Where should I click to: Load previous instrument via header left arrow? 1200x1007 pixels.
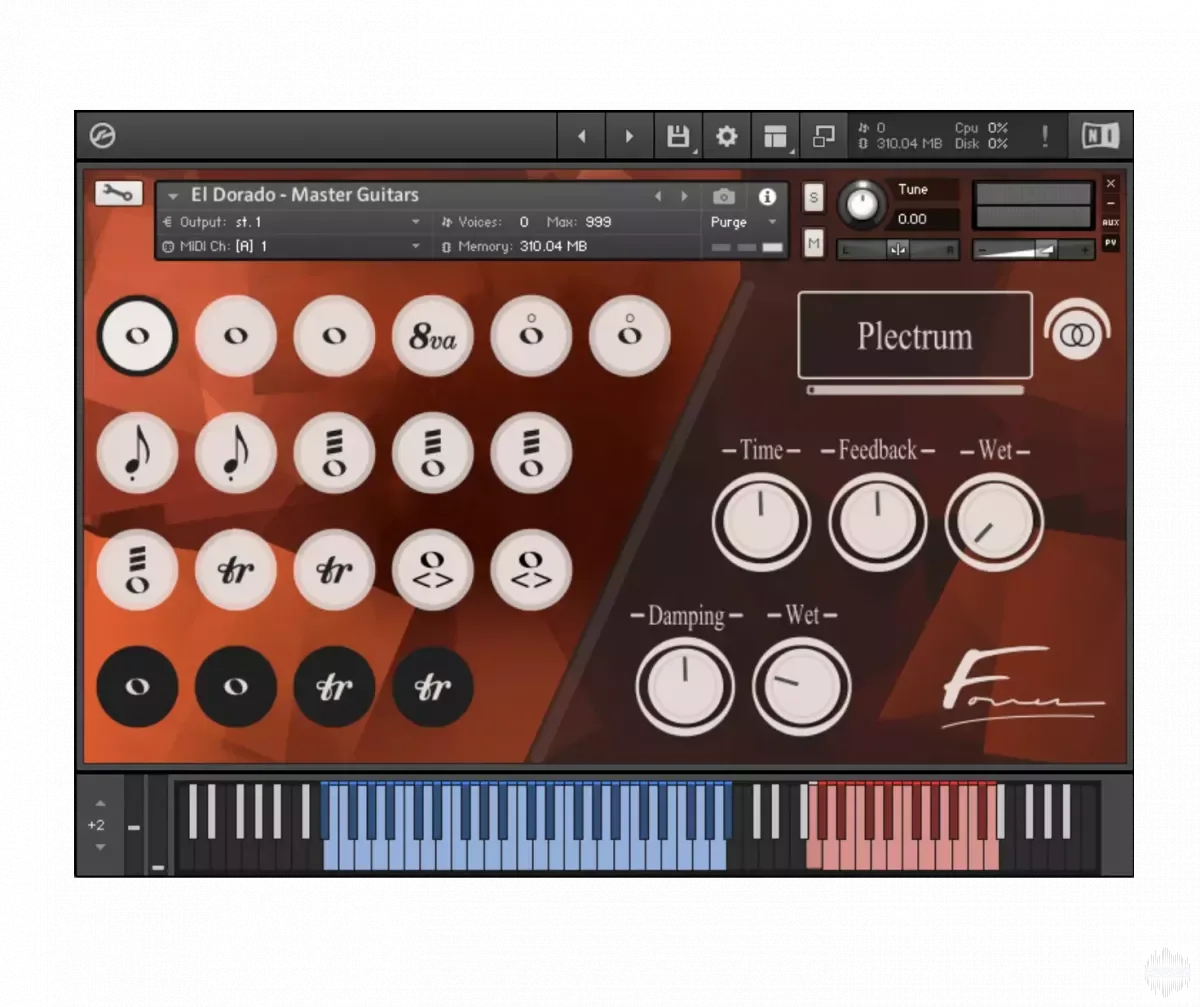tap(657, 196)
